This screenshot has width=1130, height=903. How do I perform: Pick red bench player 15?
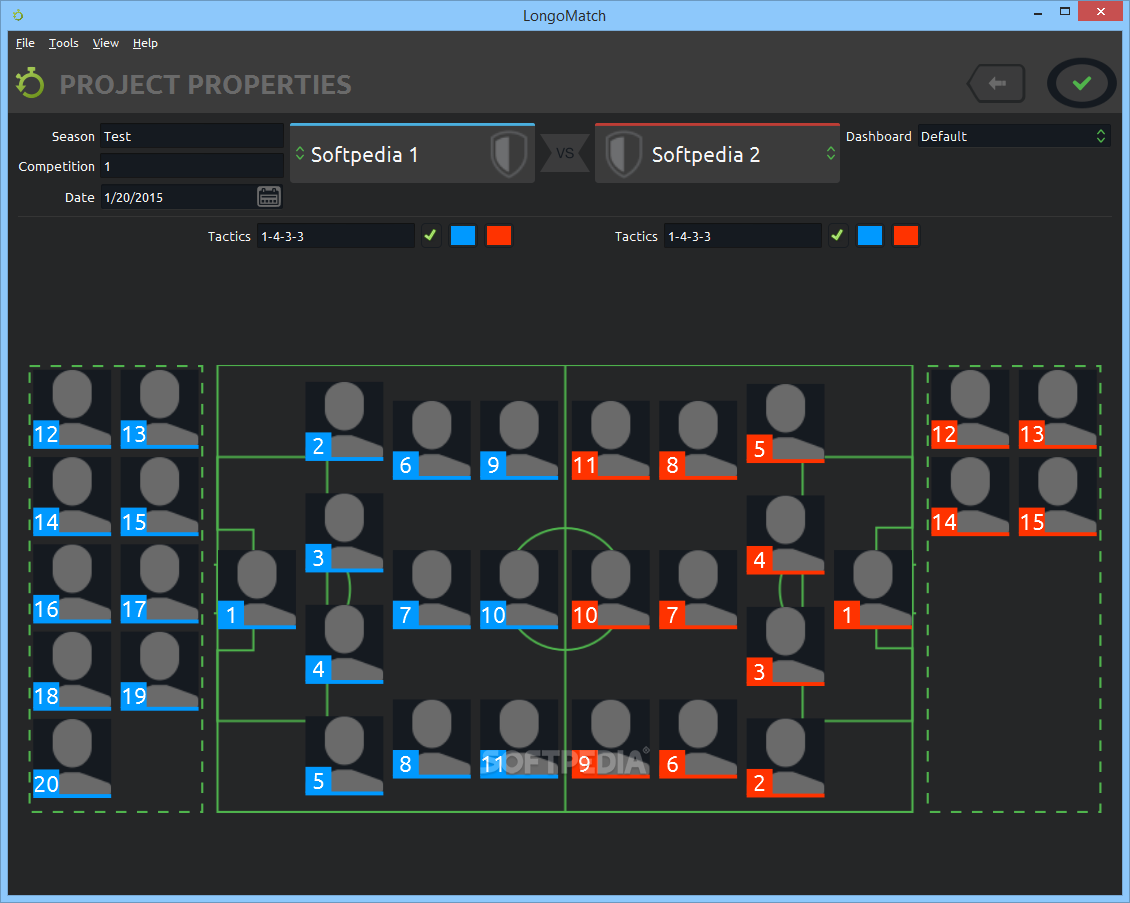coord(1057,497)
